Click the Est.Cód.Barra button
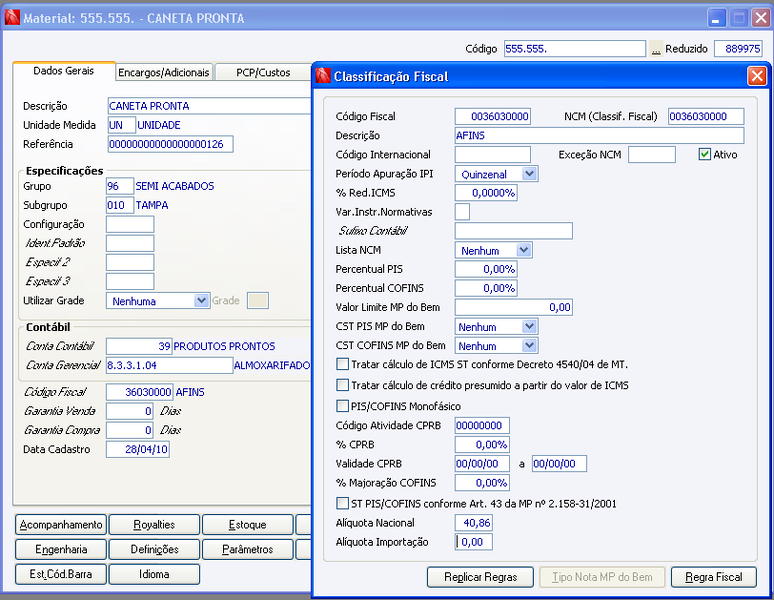The width and height of the screenshot is (774, 600). [x=61, y=574]
